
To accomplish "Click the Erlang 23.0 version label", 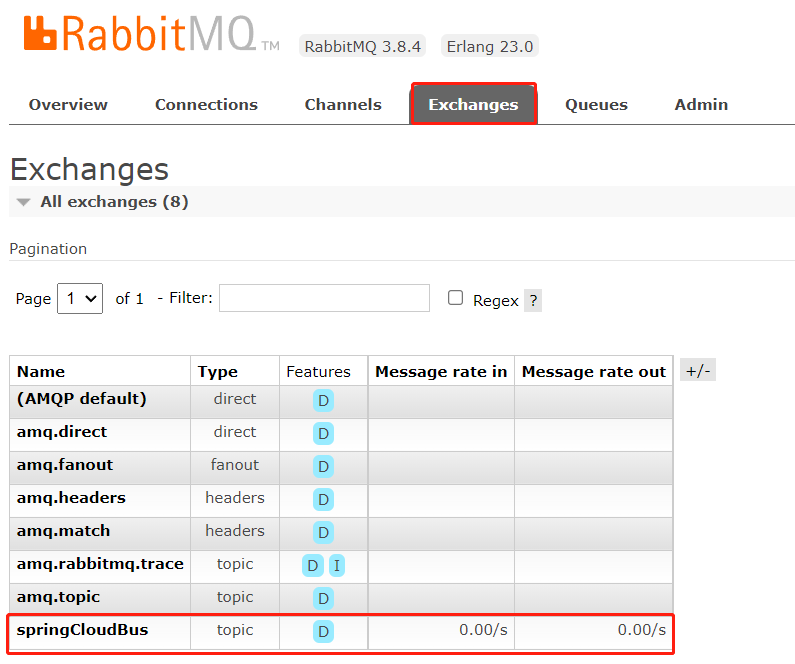I will (490, 46).
